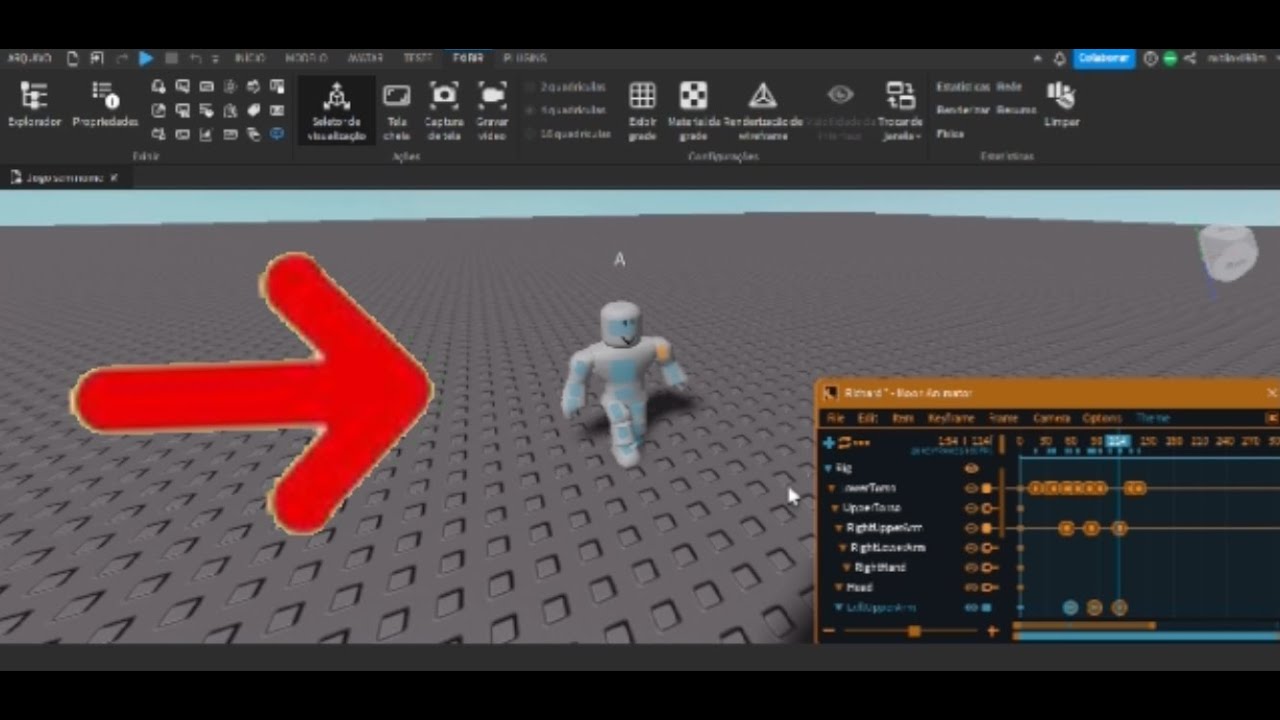The image size is (1280, 720).
Task: Open the ARQUIVO menu
Action: 29,58
